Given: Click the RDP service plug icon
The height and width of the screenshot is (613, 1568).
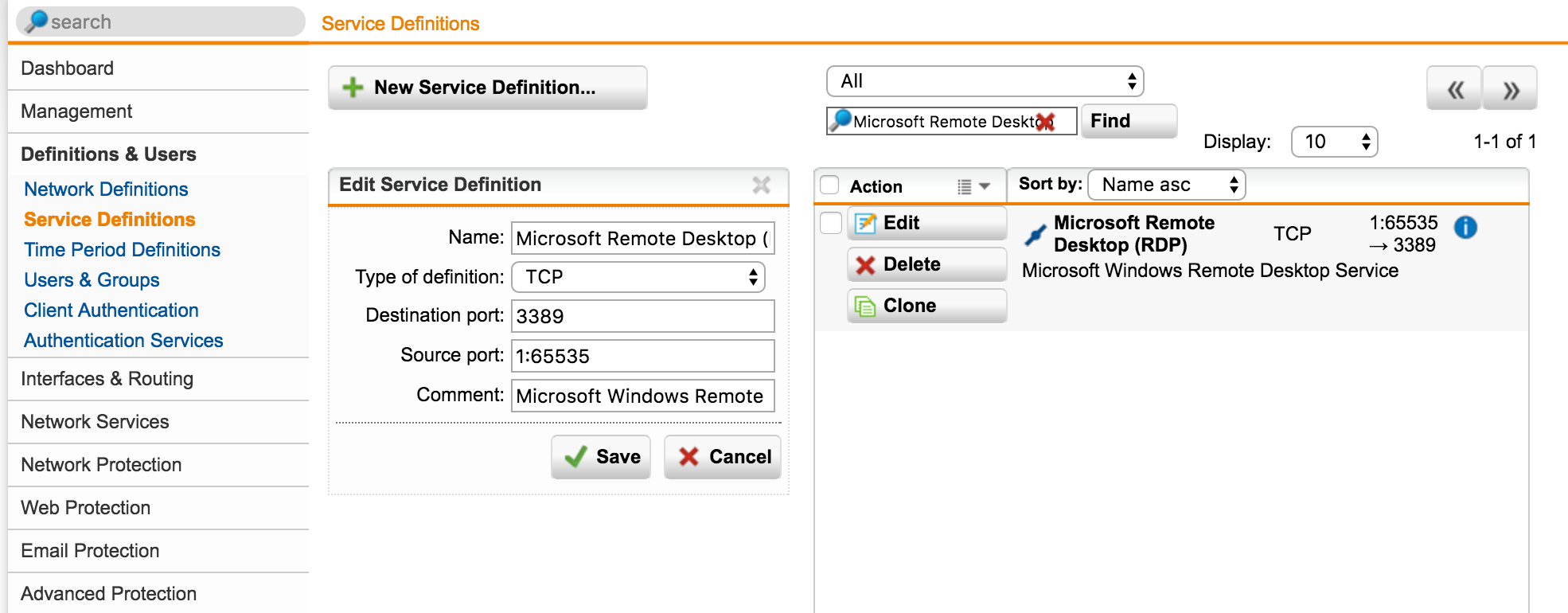Looking at the screenshot, I should click(1035, 233).
